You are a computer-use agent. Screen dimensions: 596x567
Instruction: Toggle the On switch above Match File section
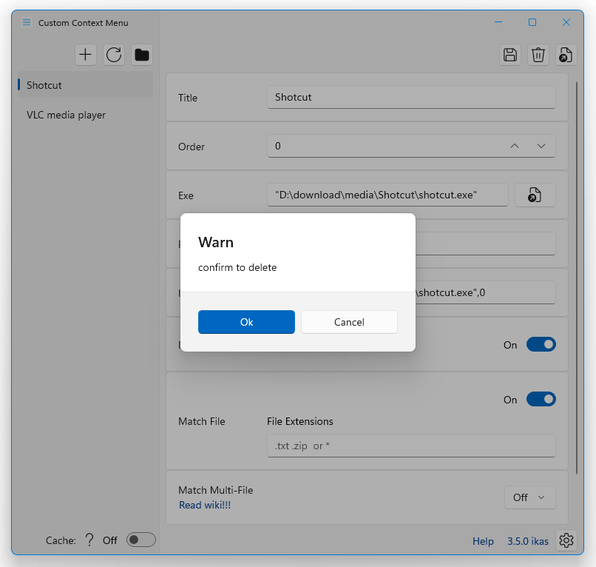541,345
